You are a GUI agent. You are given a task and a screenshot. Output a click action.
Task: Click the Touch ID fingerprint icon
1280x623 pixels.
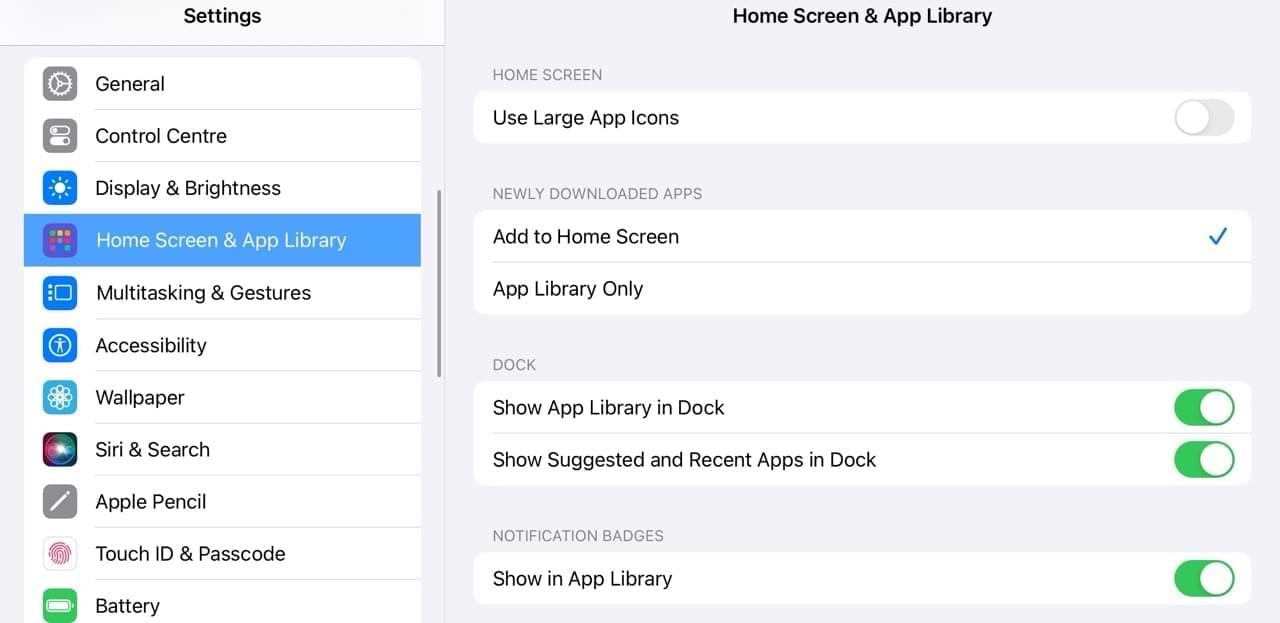coord(60,553)
